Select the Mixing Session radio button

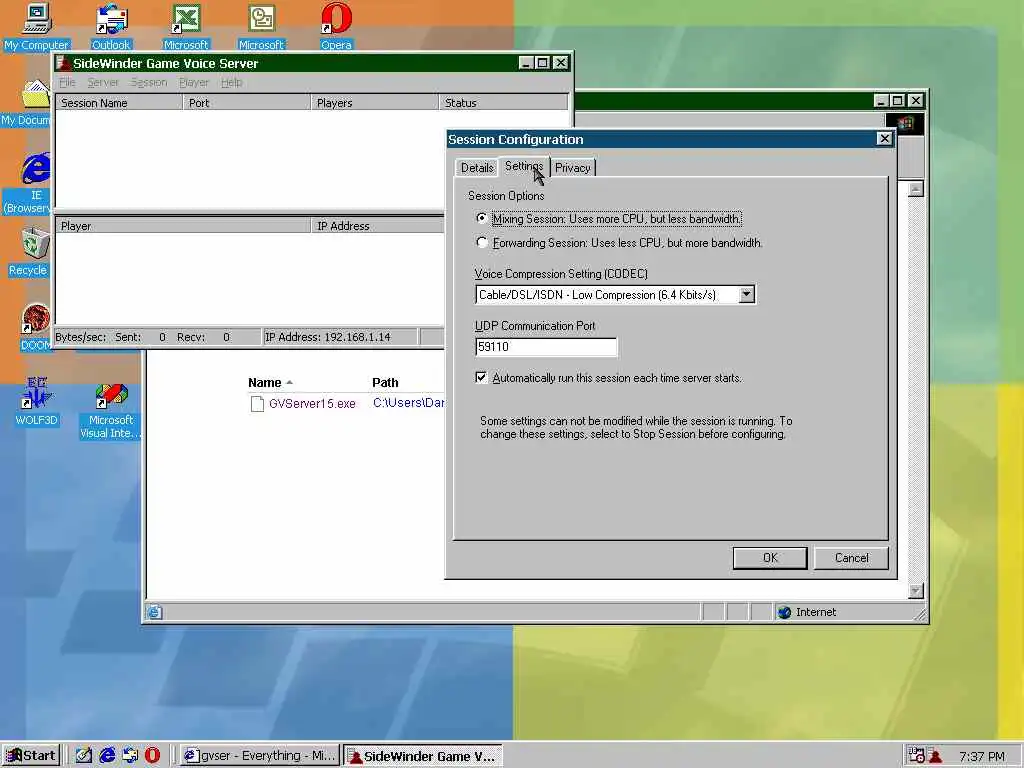tap(481, 219)
